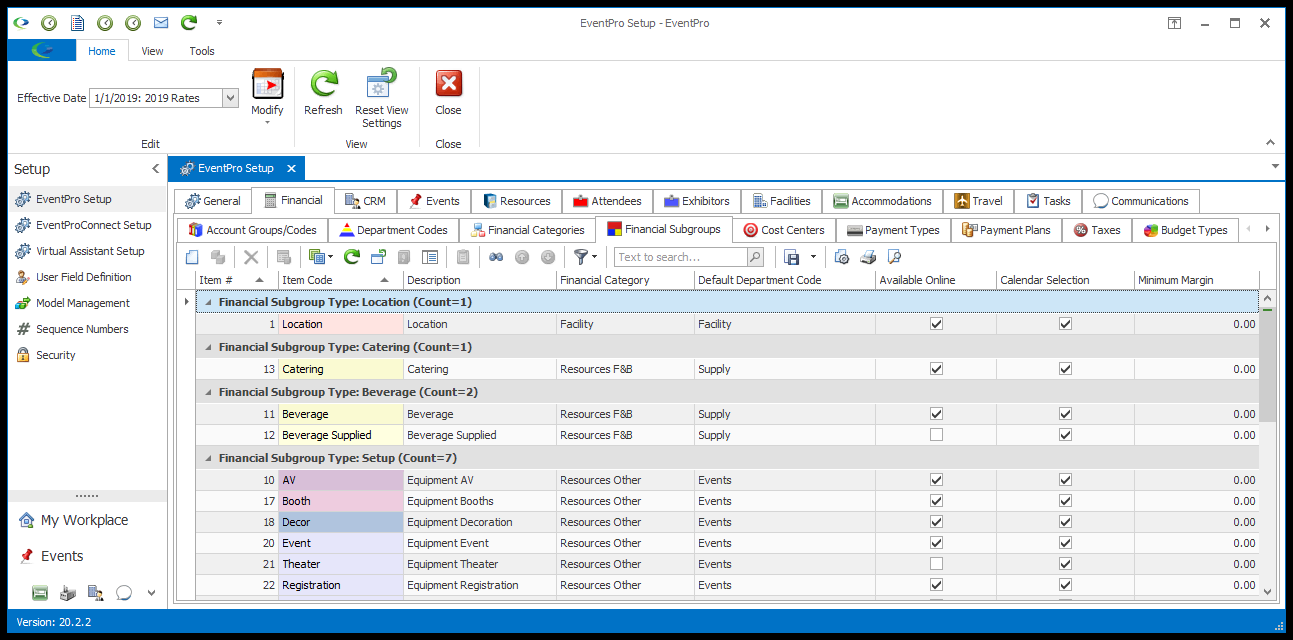
Task: Open the customize quick access toolbar dropdown
Action: tap(219, 22)
